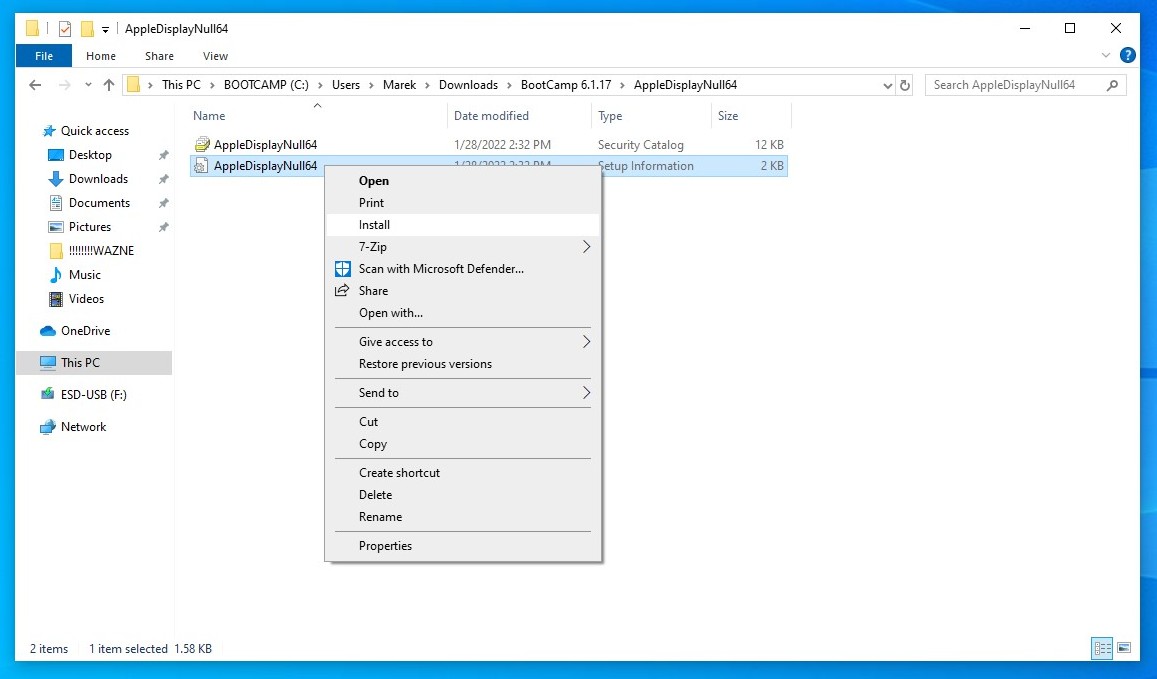The image size is (1157, 679).
Task: Go up one folder level
Action: (x=109, y=85)
